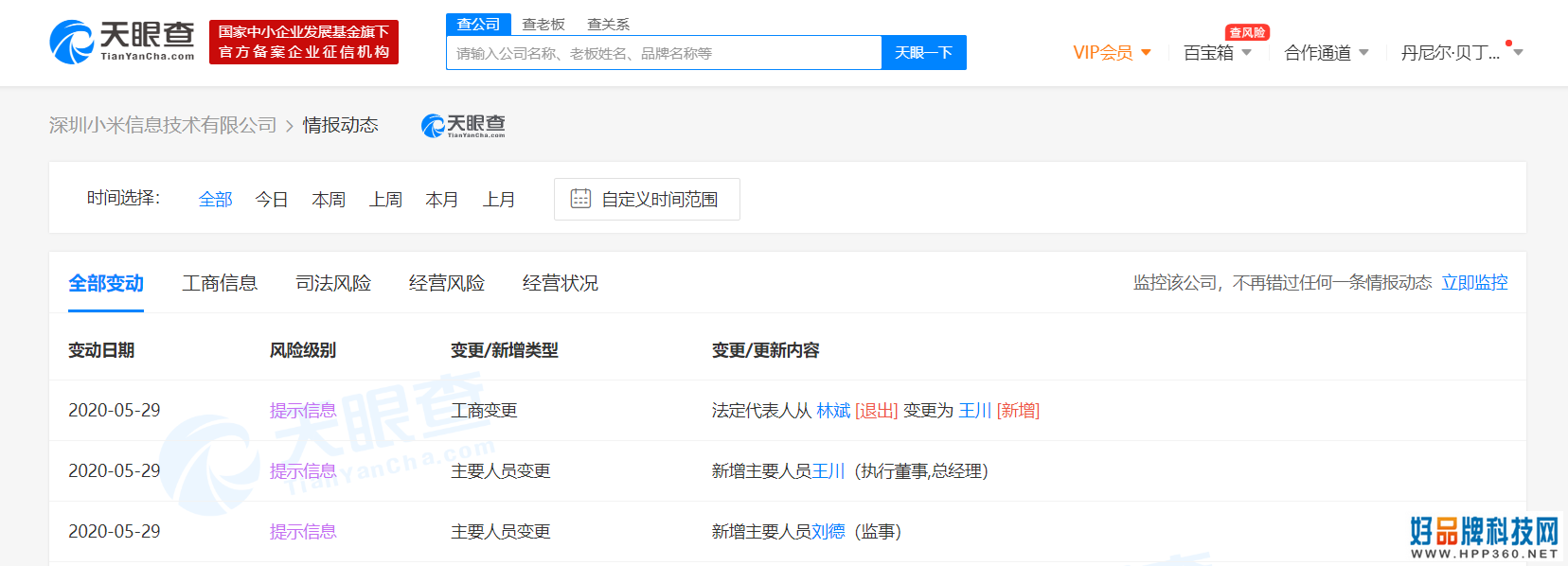1568x566 pixels.
Task: Focus the company name search input
Action: point(664,53)
